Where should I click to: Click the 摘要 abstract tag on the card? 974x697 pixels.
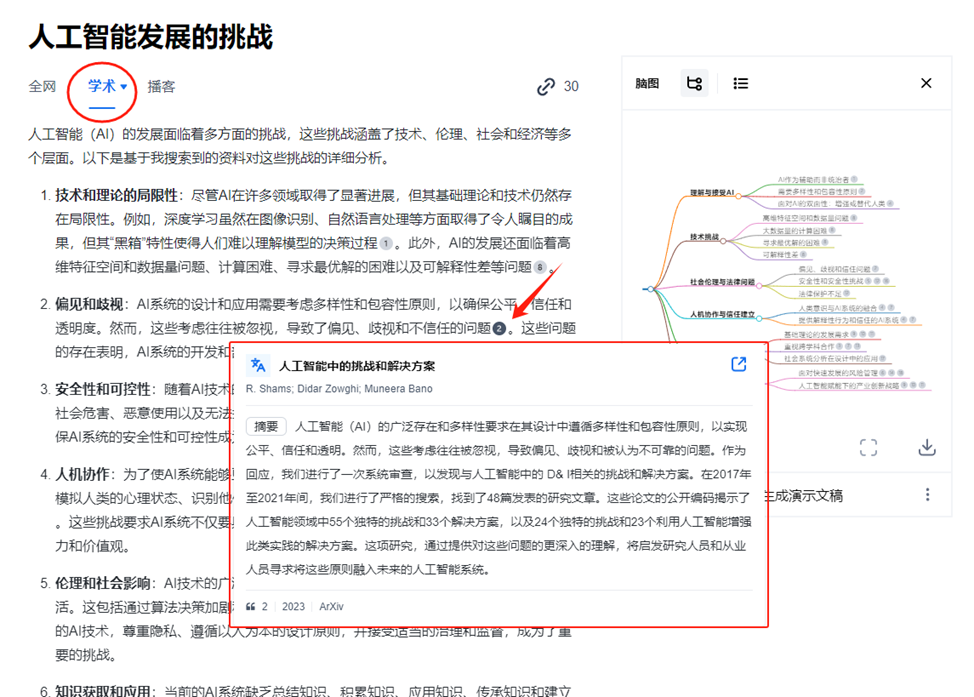tap(268, 426)
